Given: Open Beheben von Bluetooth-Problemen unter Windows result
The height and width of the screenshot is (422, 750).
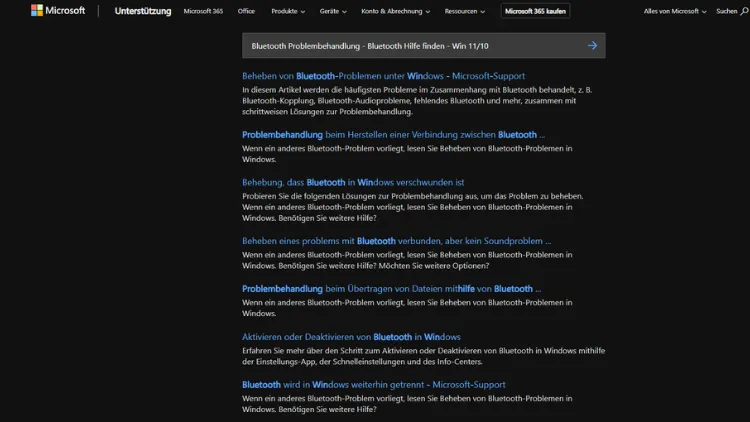Looking at the screenshot, I should point(383,76).
